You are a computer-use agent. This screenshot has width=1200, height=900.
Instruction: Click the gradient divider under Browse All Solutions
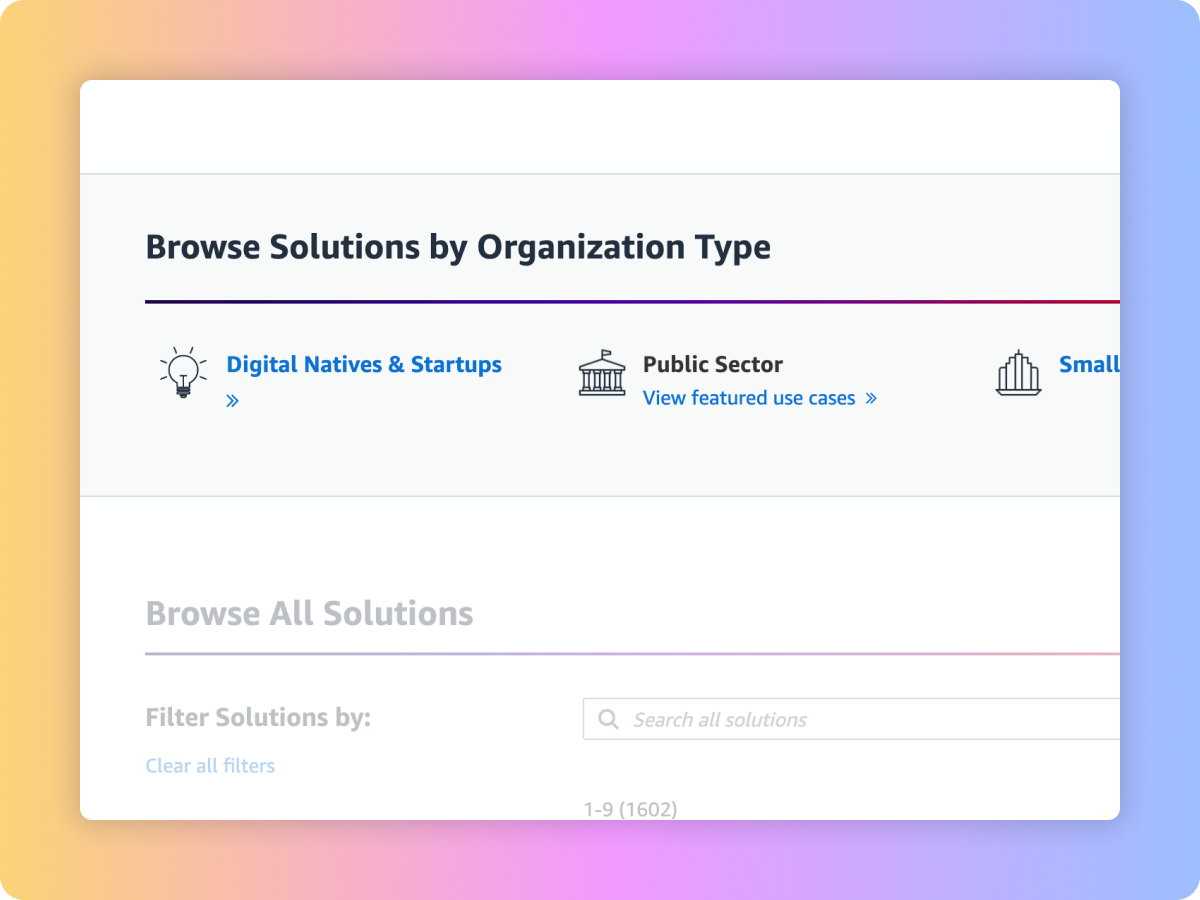[630, 654]
